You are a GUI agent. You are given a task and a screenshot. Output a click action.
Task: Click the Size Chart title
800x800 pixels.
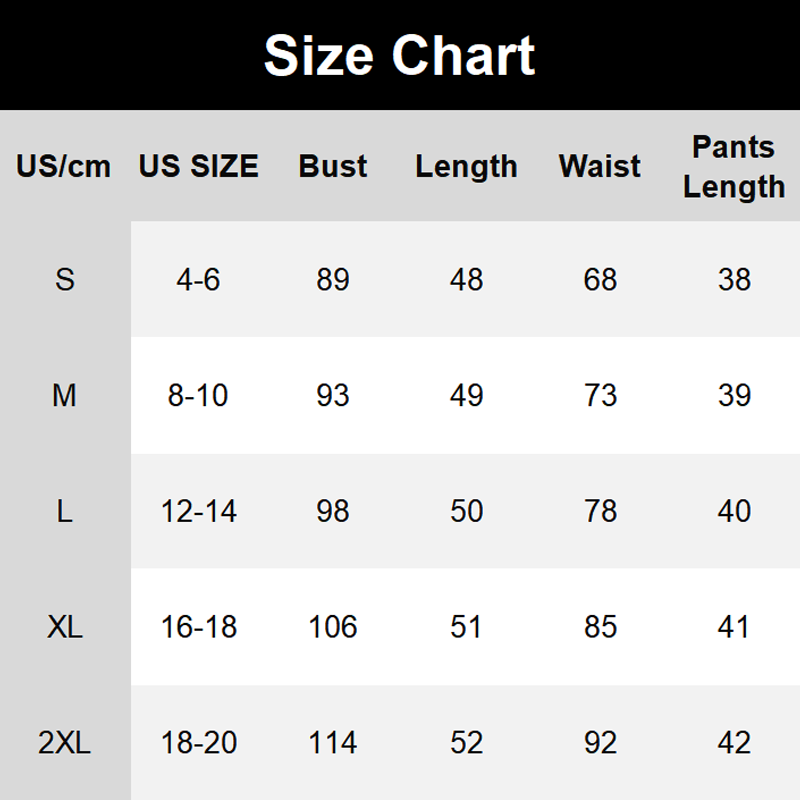[399, 56]
